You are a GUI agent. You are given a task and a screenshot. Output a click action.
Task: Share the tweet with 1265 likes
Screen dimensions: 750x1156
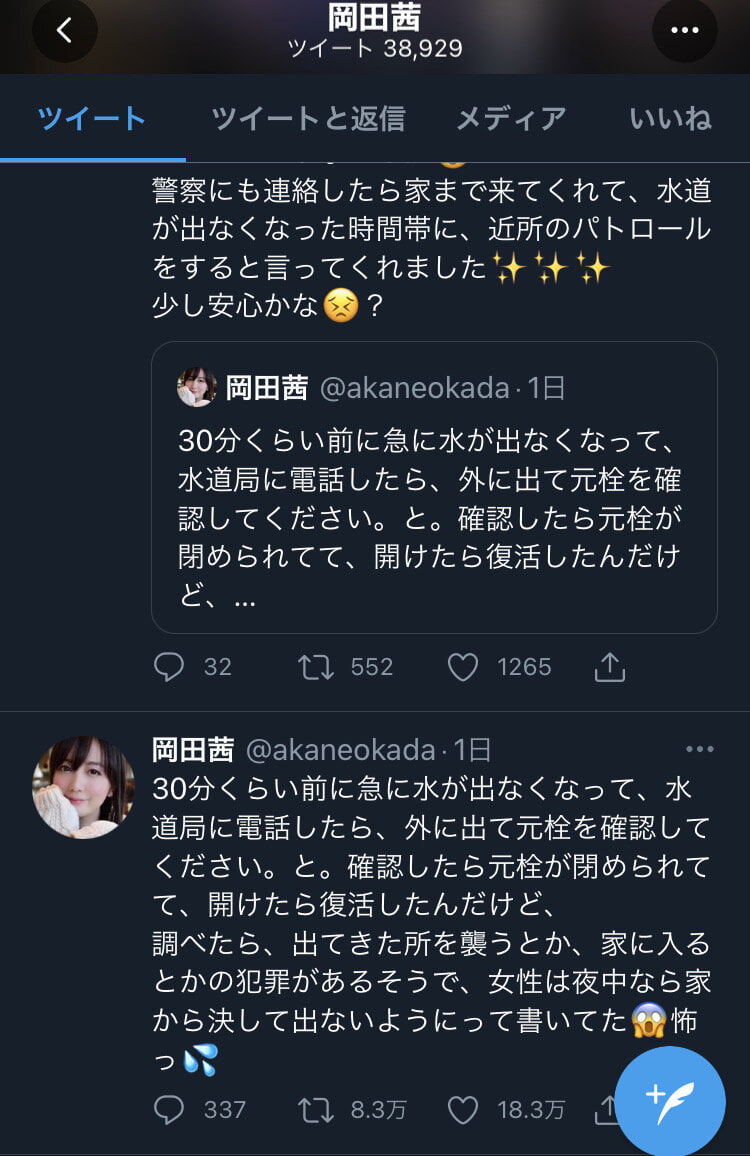609,667
